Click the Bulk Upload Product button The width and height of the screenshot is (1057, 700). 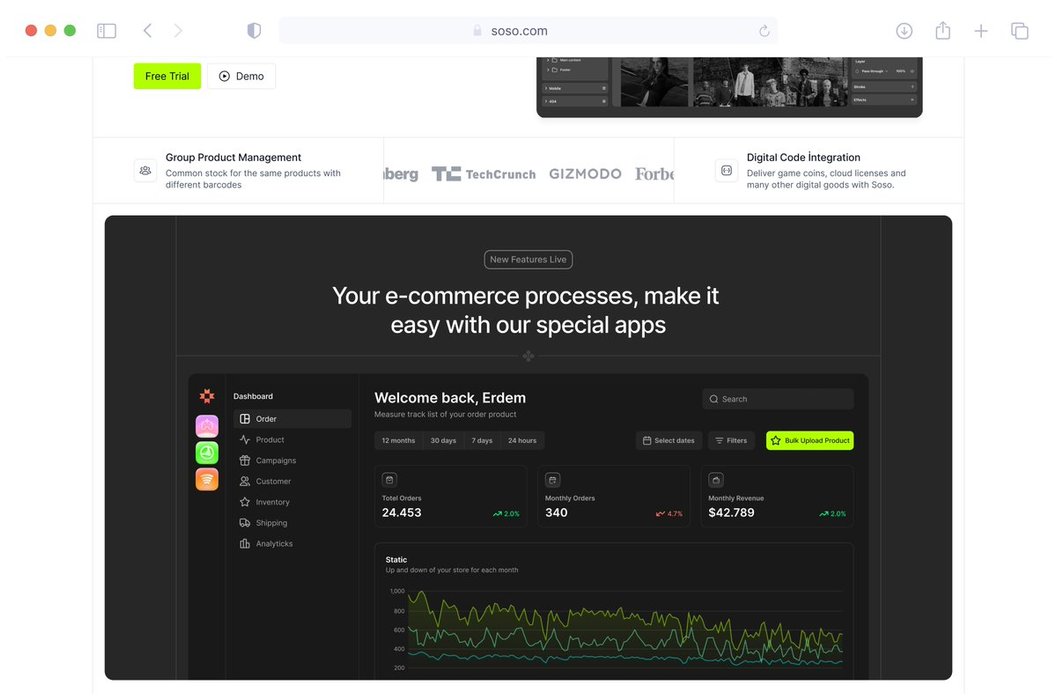coord(810,440)
